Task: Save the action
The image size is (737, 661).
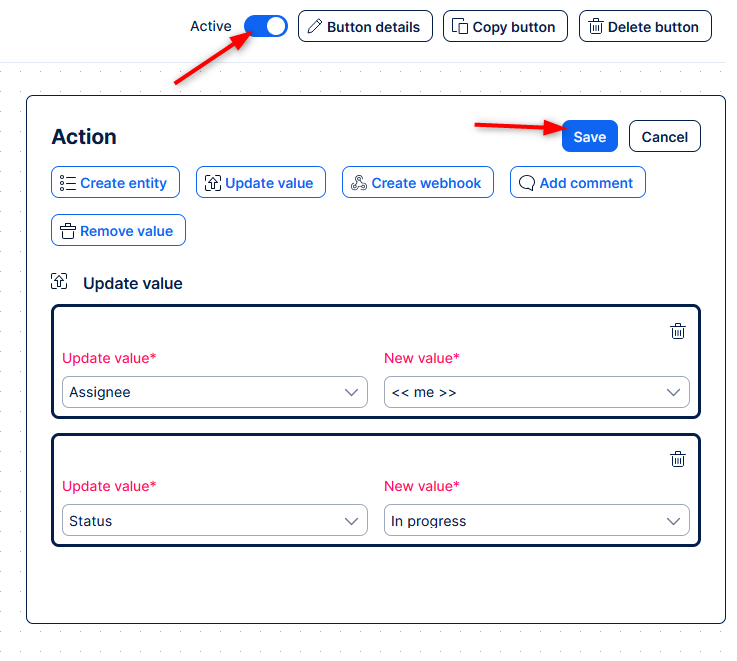Action: click(589, 137)
